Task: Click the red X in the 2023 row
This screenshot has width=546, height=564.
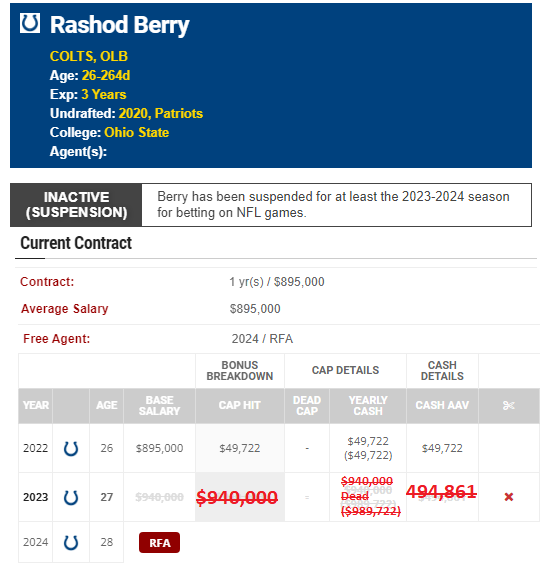Action: (x=509, y=497)
